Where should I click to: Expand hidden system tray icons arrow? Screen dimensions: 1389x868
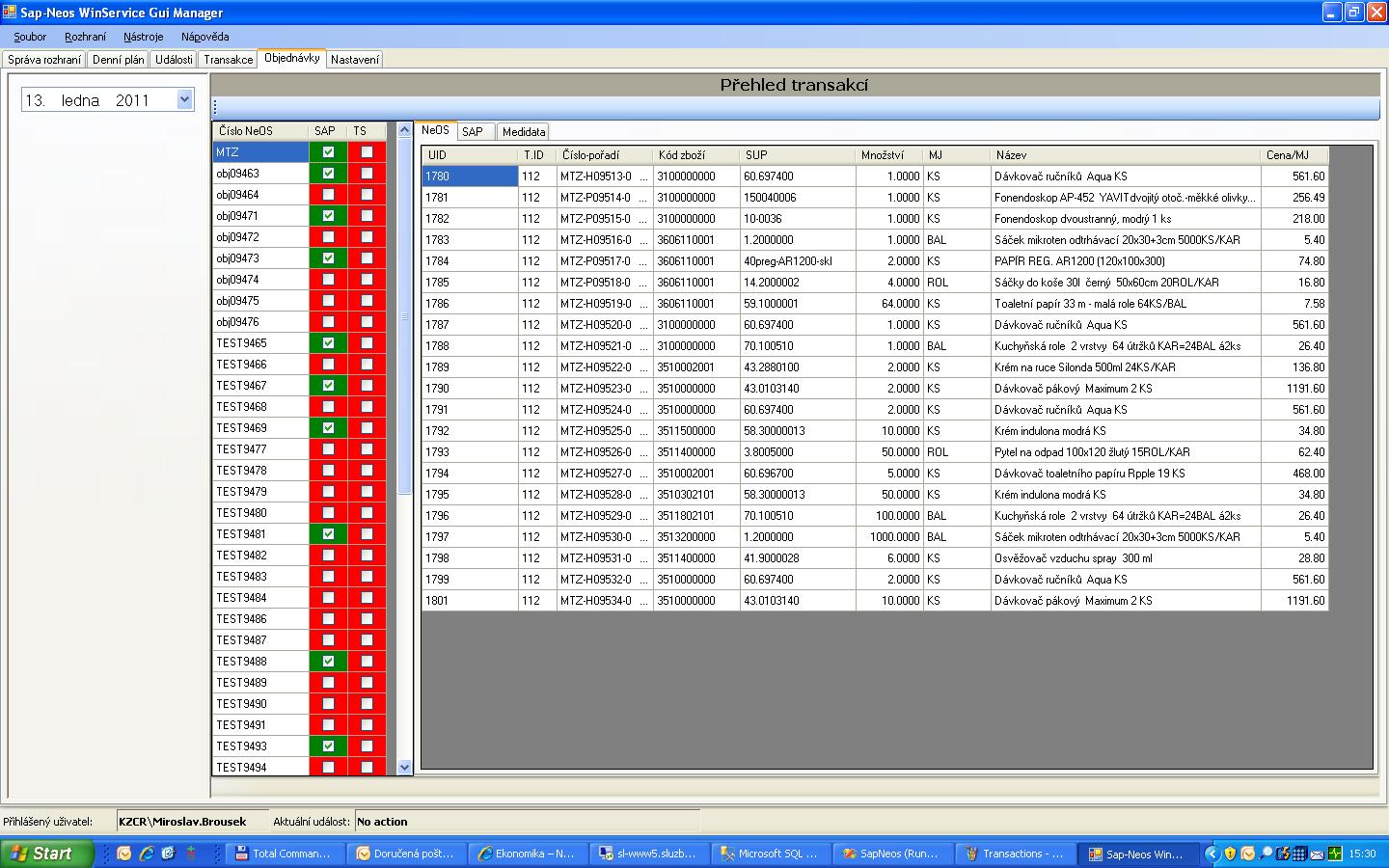tap(1212, 854)
